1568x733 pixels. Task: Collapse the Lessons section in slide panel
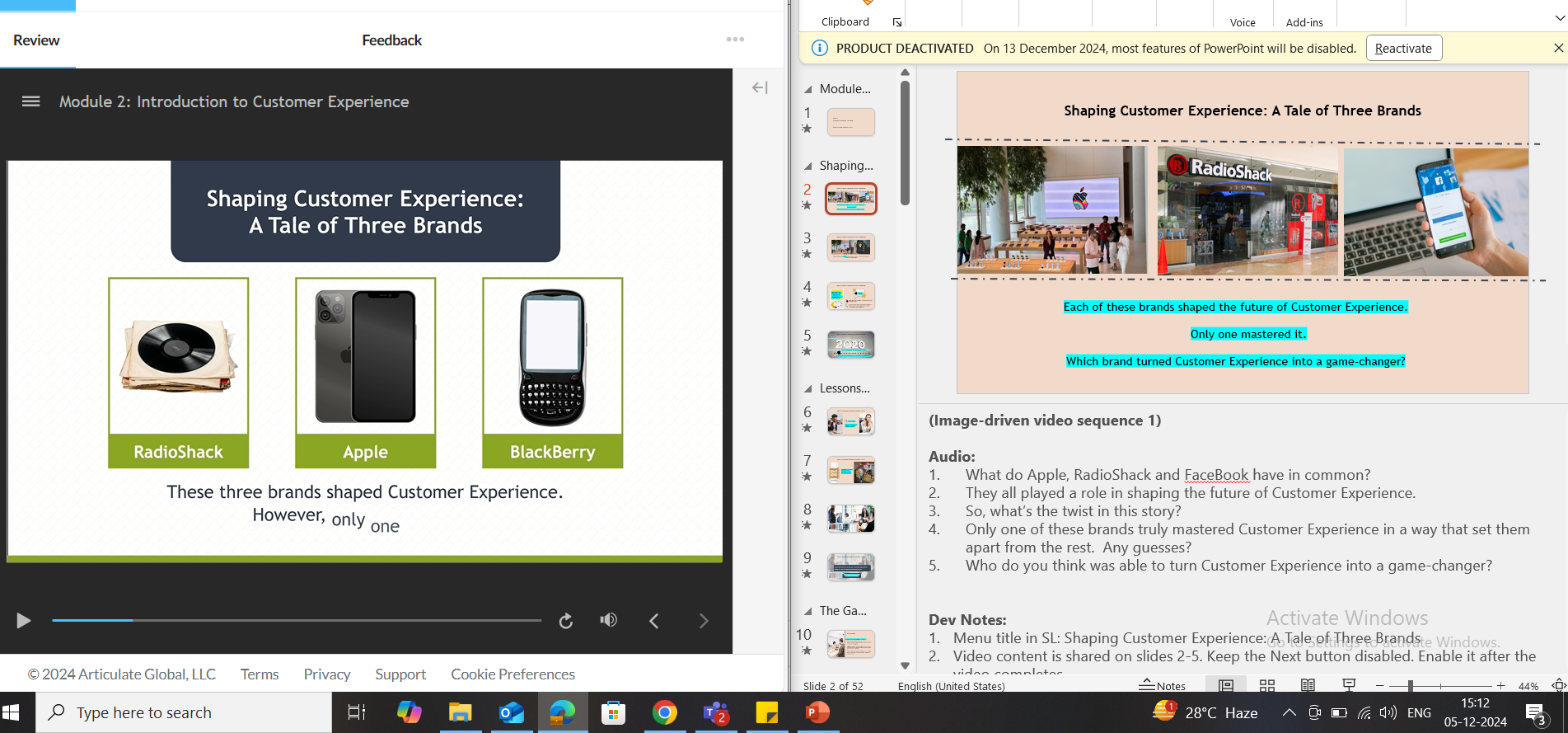[807, 388]
